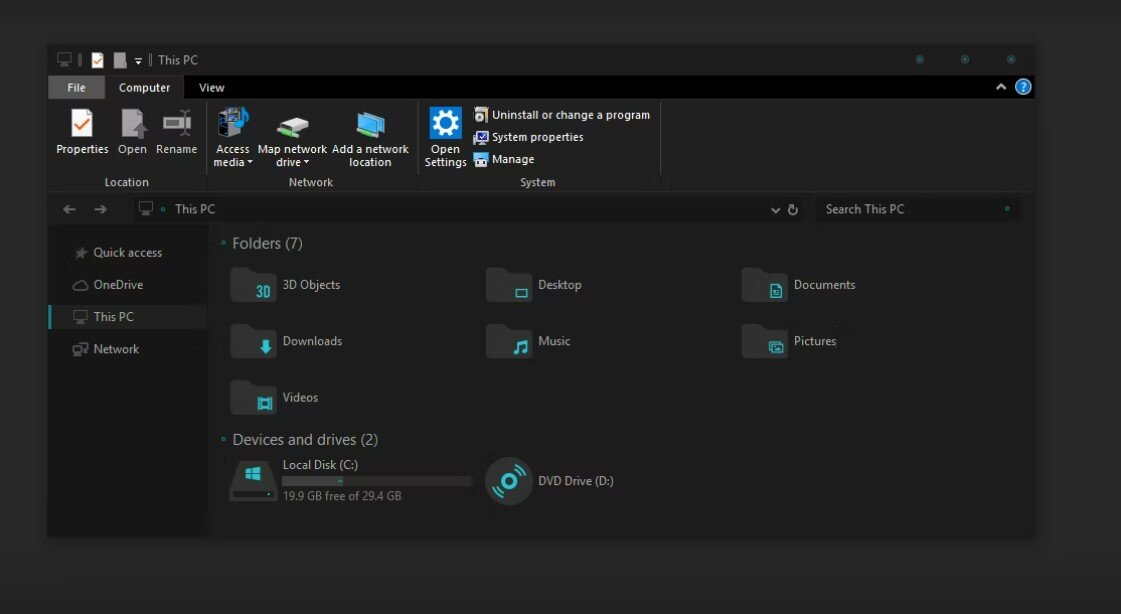Click the title bar Properties checkmark icon
Viewport: 1121px width, 614px height.
pyautogui.click(x=97, y=60)
